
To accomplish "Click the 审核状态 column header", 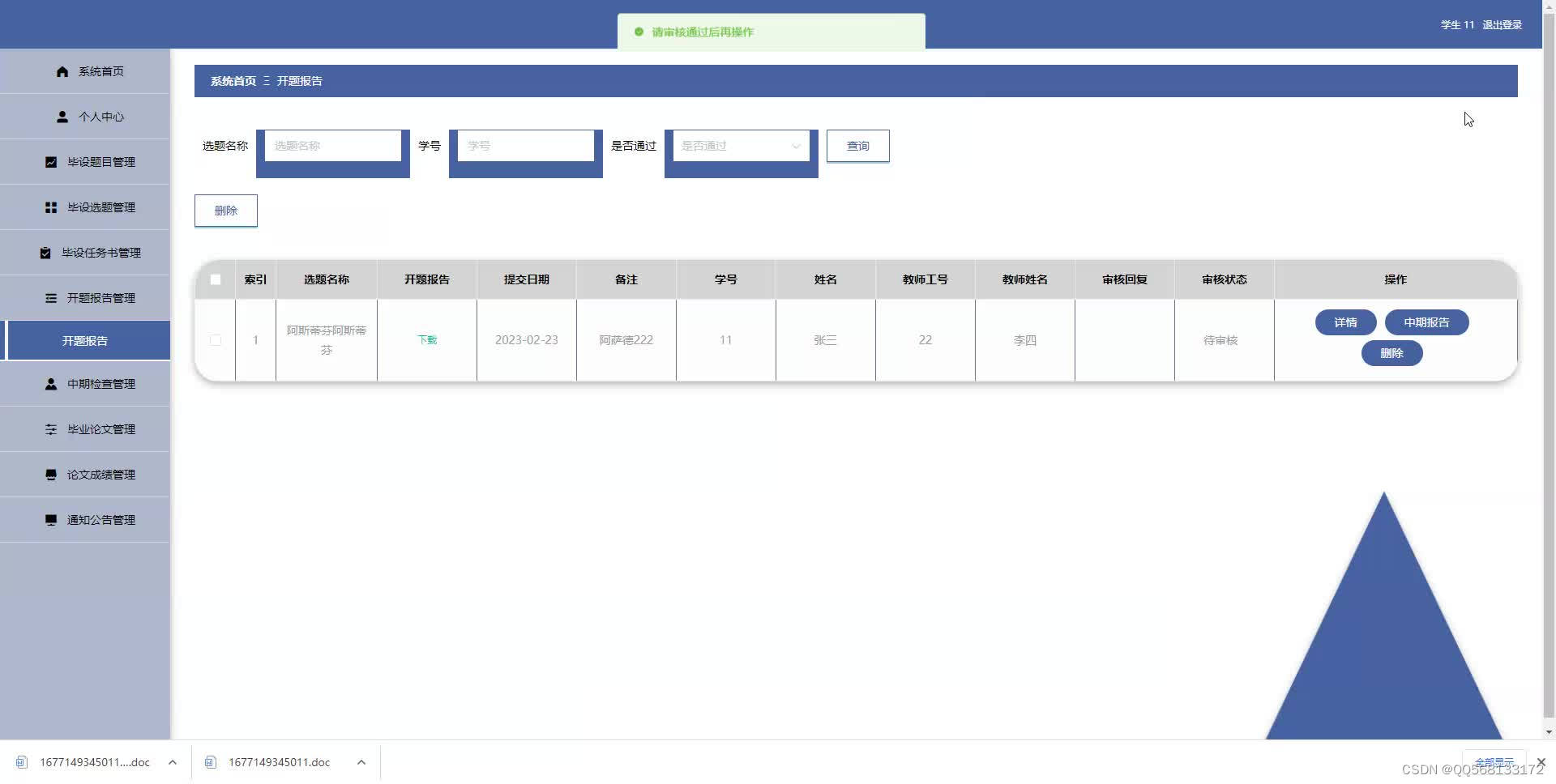I will click(1225, 279).
